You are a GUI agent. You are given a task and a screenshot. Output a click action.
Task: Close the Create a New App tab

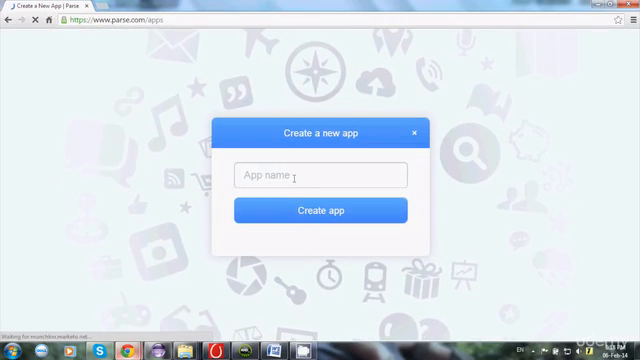click(87, 6)
